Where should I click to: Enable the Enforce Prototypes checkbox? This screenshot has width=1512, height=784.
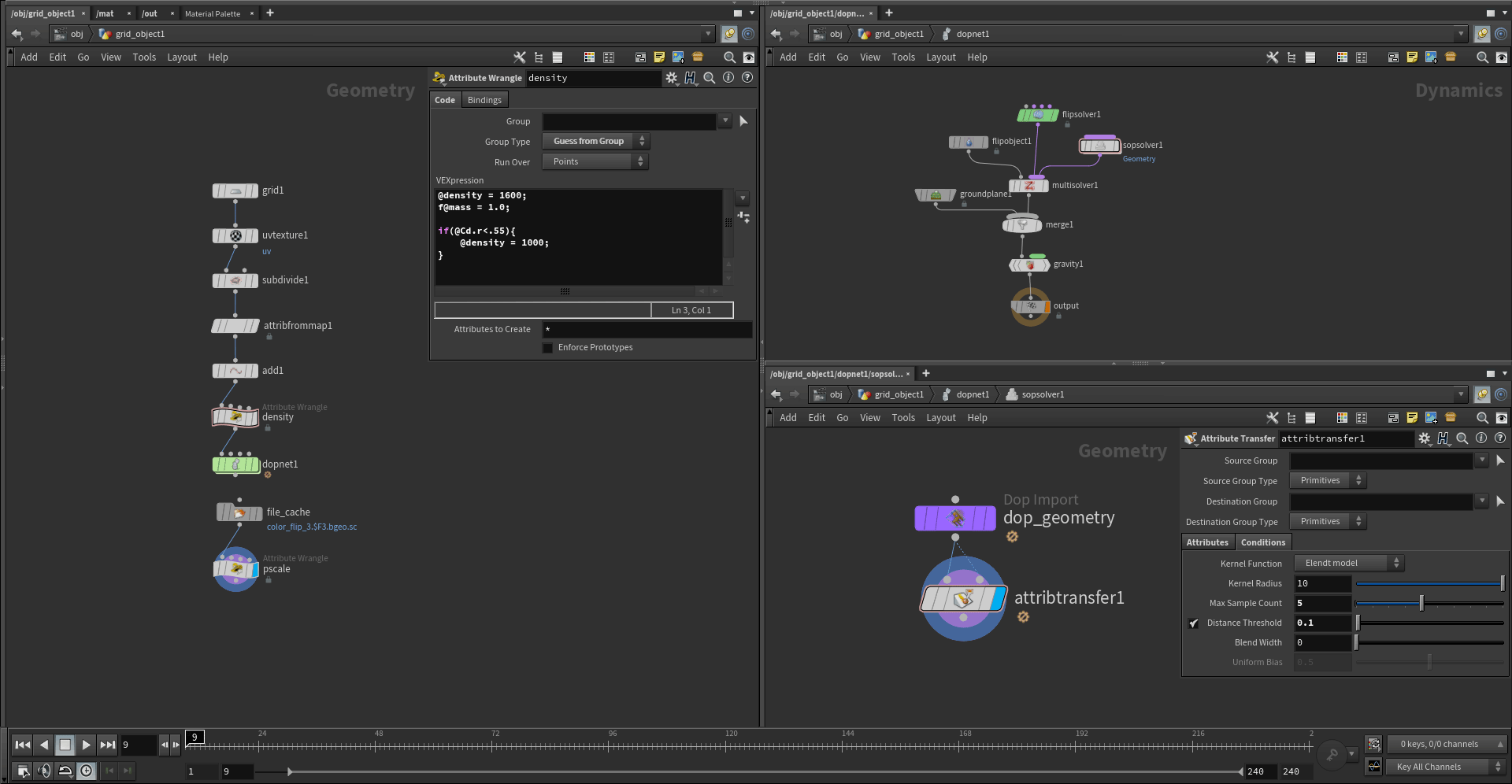coord(547,348)
